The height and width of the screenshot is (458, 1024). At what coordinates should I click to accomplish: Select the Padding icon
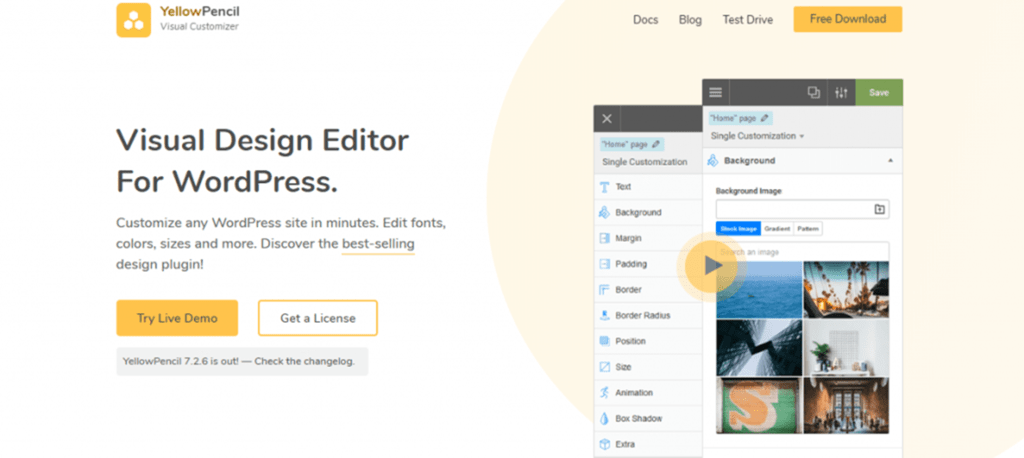coord(604,264)
